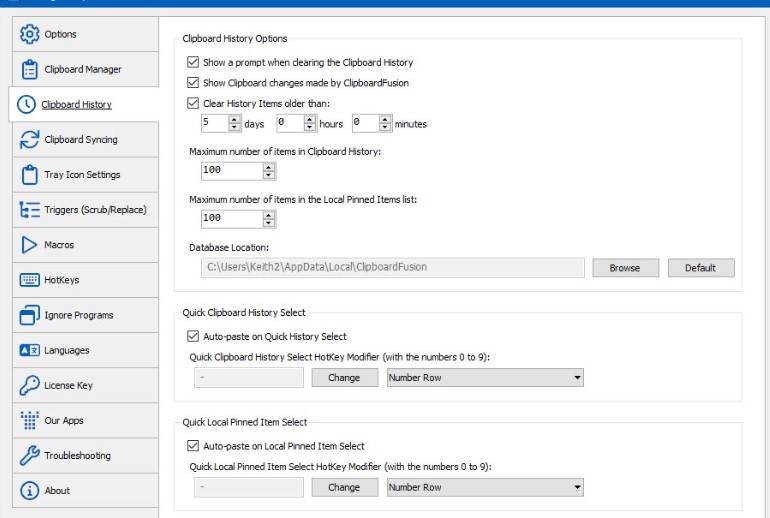Click the Troubleshooting wrench icon
Image resolution: width=770 pixels, height=518 pixels.
29,456
